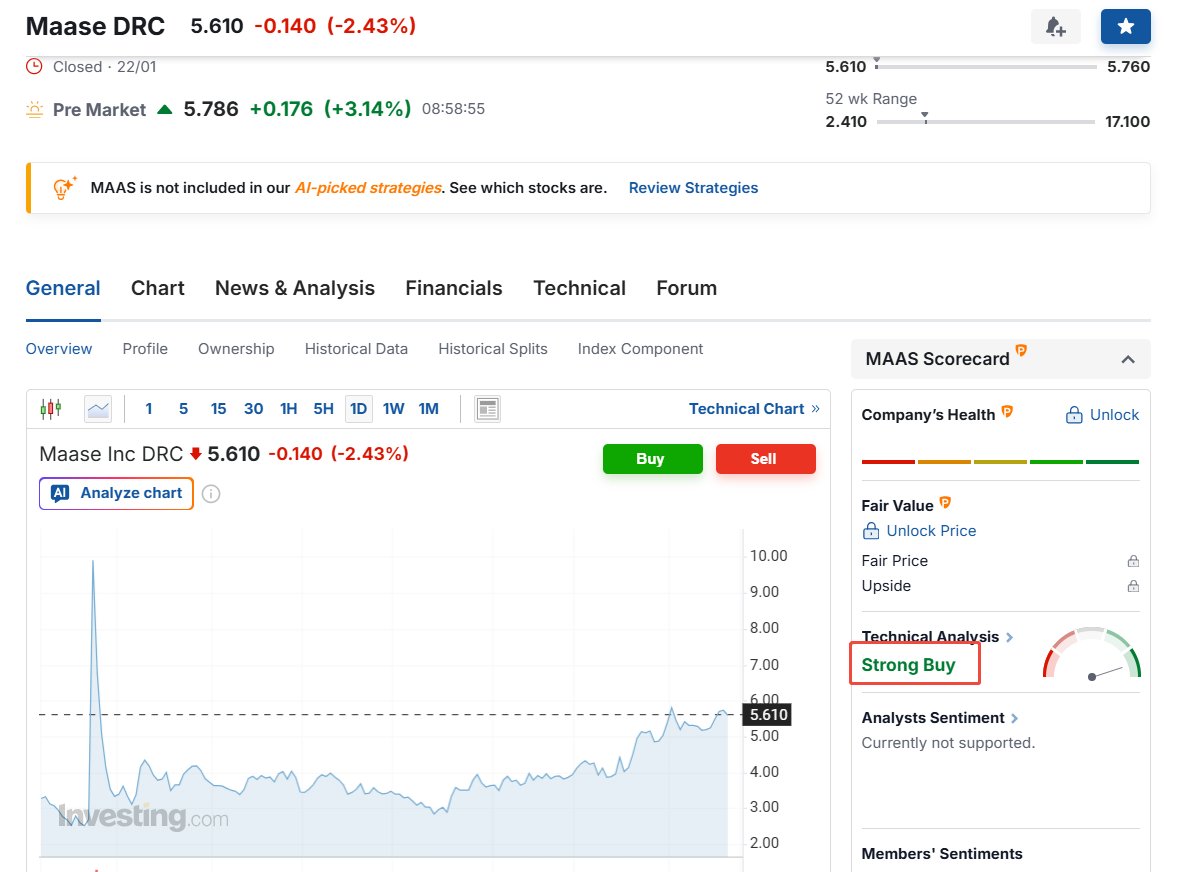Click the Members' Sentiments heading
The image size is (1179, 872).
(x=941, y=854)
